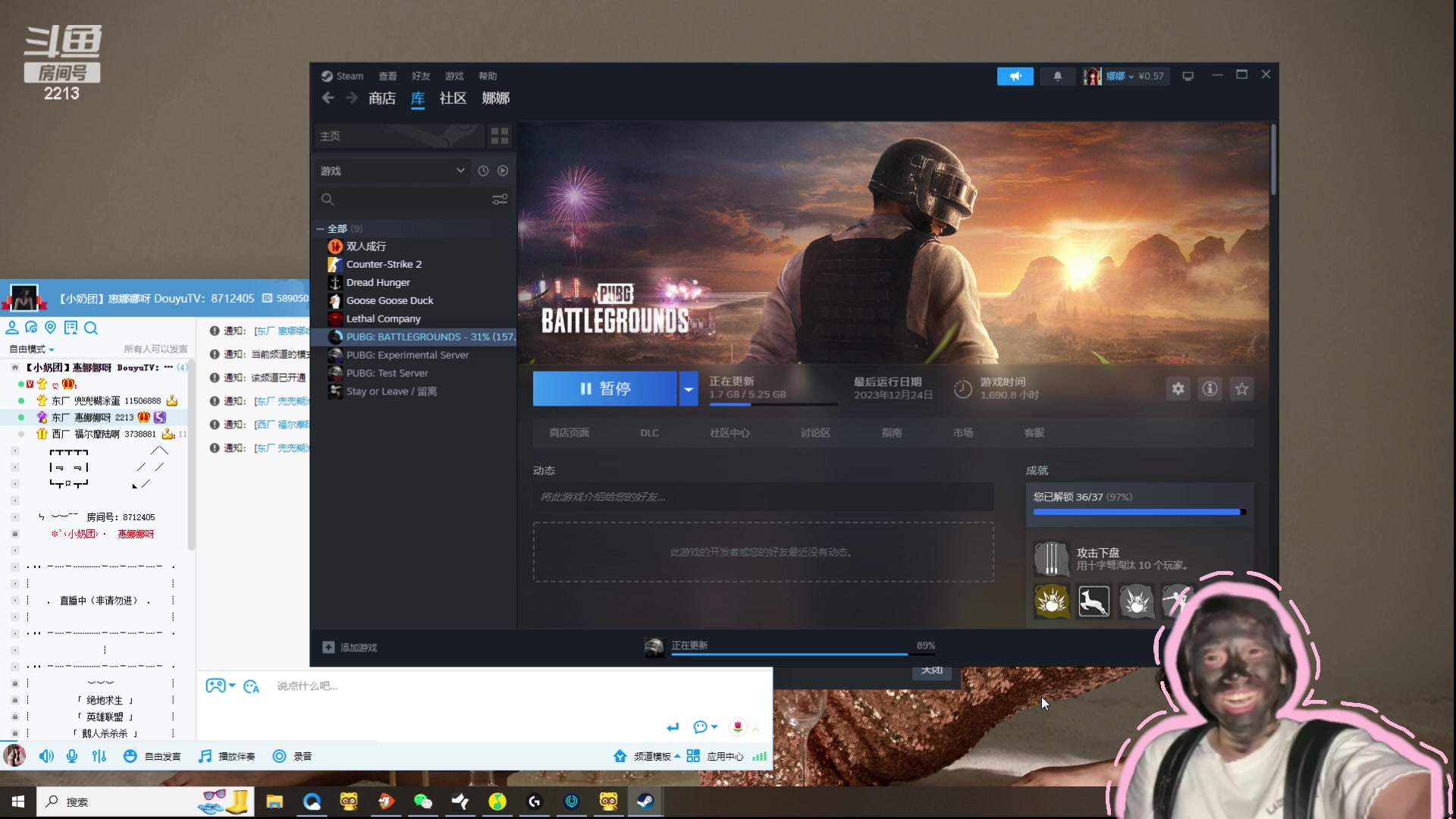Open flower gift icon in chat
The image size is (1456, 819).
point(738,727)
